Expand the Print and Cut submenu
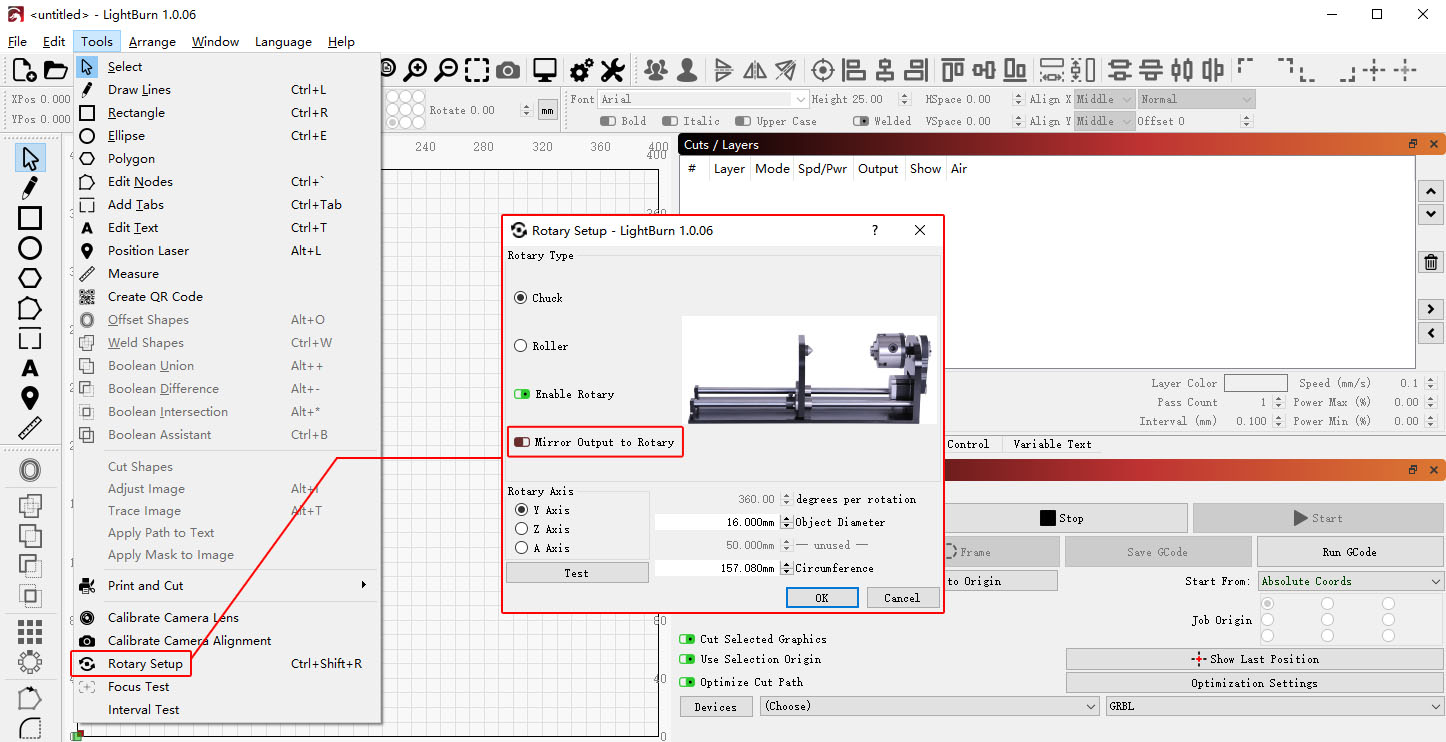 pos(227,585)
